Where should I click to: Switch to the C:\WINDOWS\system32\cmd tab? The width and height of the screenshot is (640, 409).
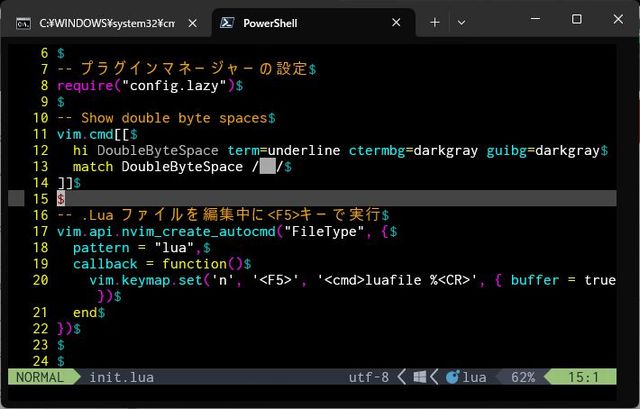(x=100, y=22)
